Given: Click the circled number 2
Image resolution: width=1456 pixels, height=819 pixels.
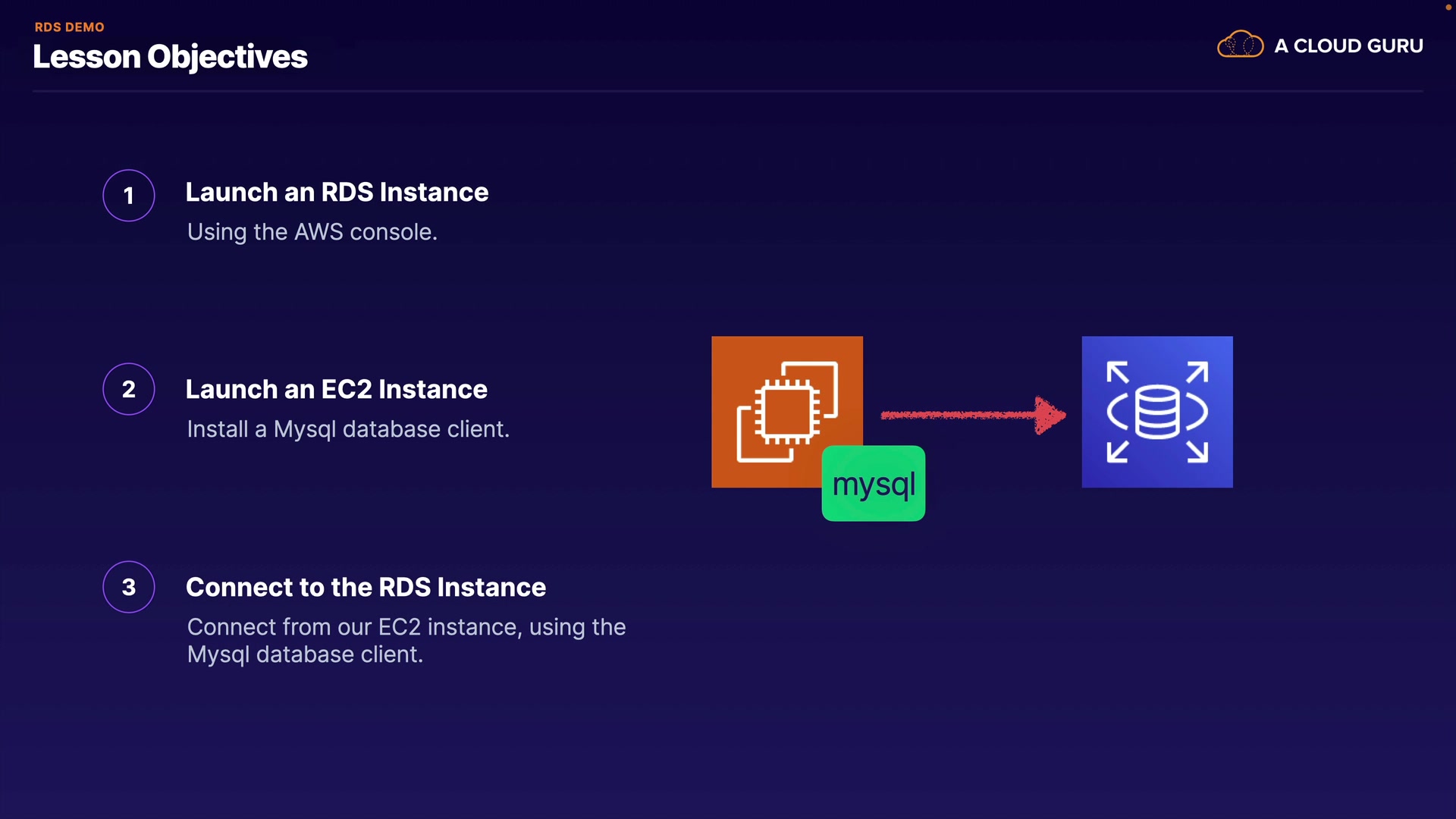Looking at the screenshot, I should 129,389.
